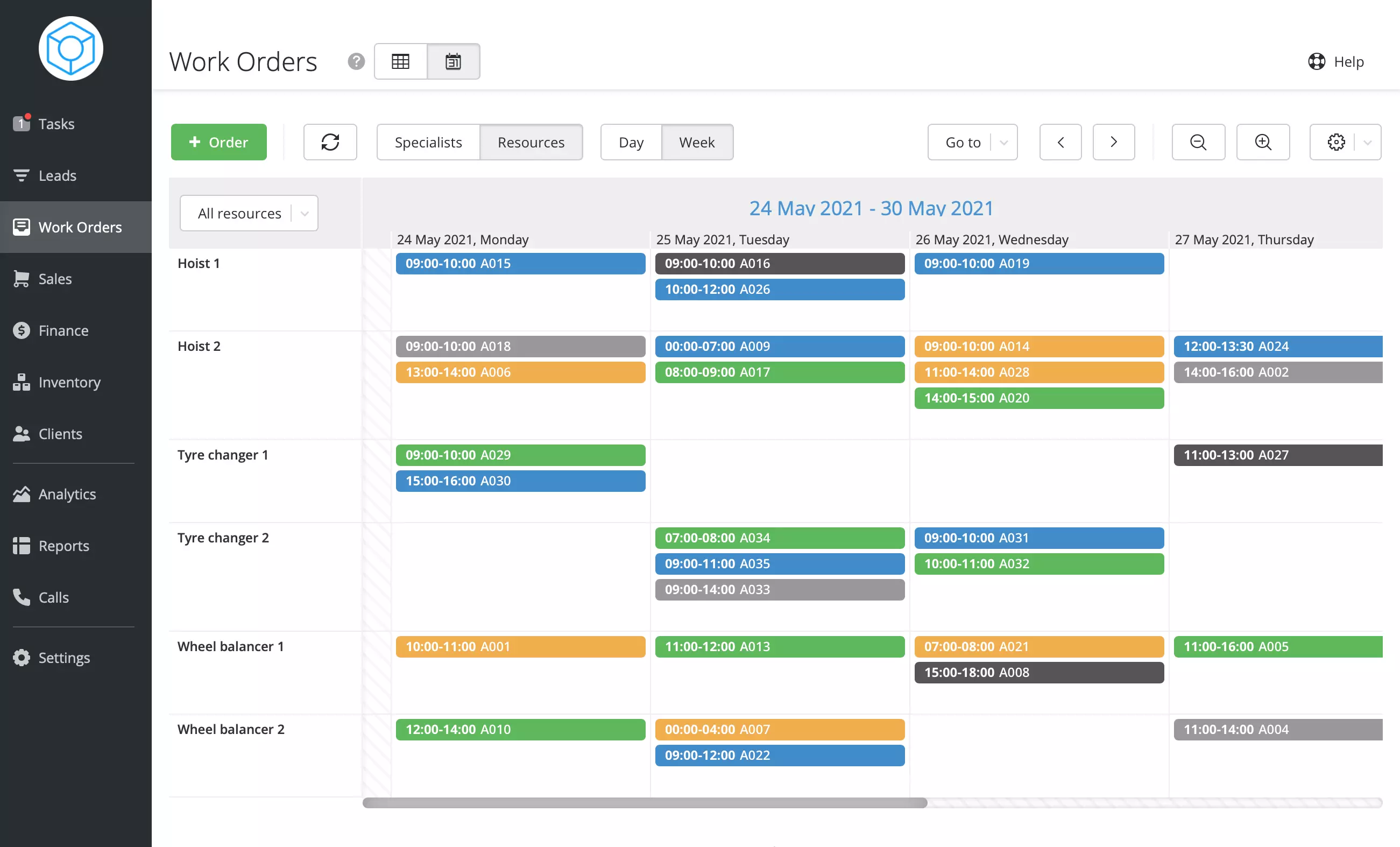The width and height of the screenshot is (1400, 847).
Task: Expand gear settings dropdown arrow
Action: pyautogui.click(x=1368, y=142)
